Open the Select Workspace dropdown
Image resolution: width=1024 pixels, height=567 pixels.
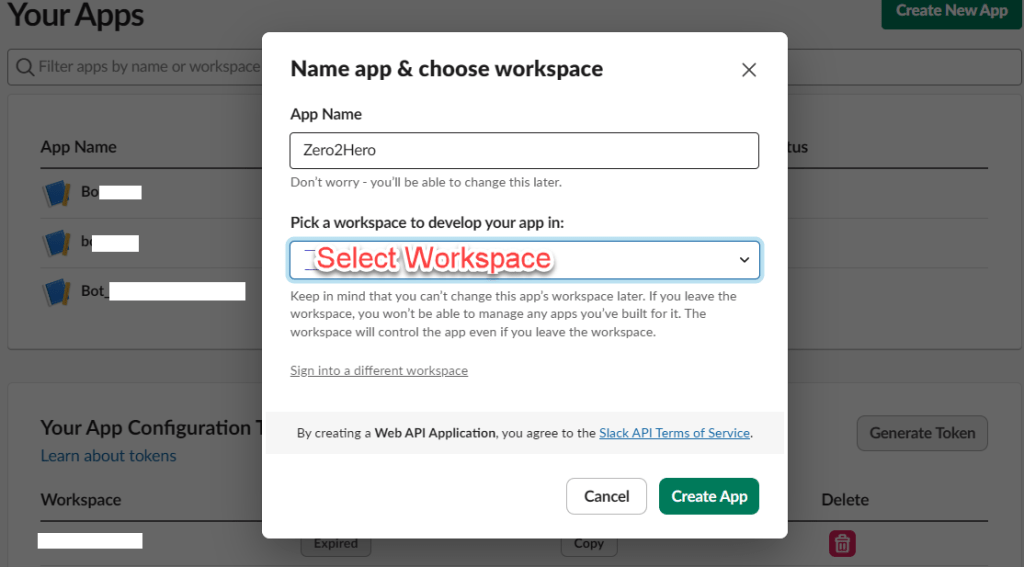coord(524,260)
